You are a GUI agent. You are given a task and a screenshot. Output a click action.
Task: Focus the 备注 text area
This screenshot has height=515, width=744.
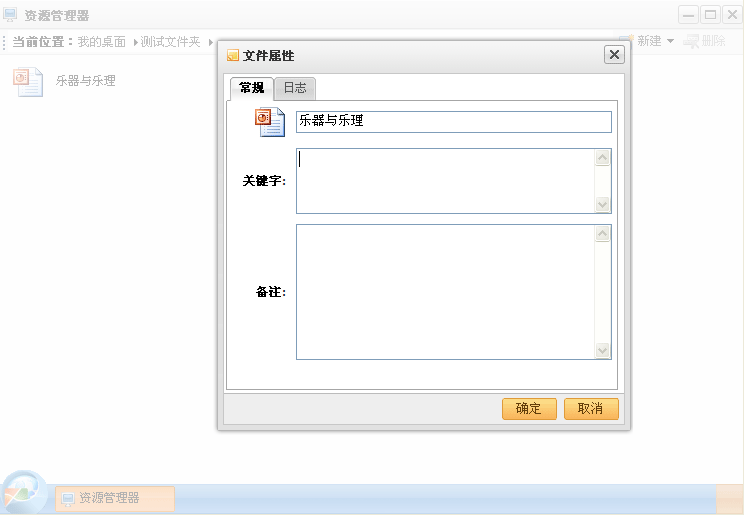pyautogui.click(x=454, y=292)
